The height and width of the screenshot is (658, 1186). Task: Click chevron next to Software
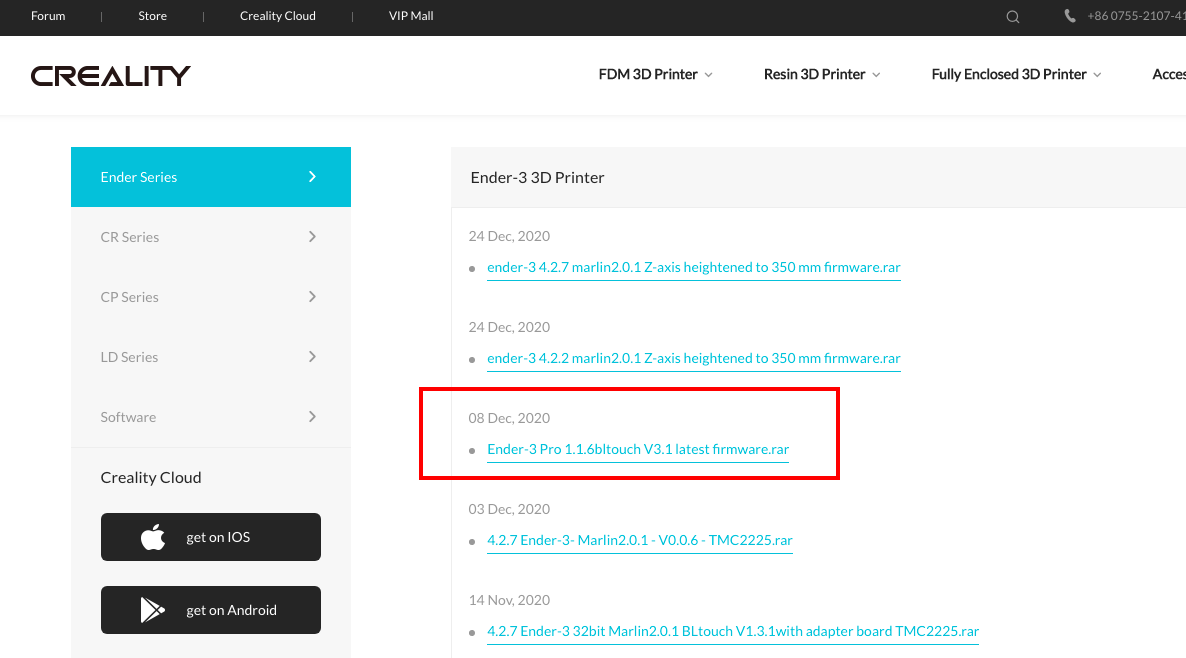click(x=312, y=417)
